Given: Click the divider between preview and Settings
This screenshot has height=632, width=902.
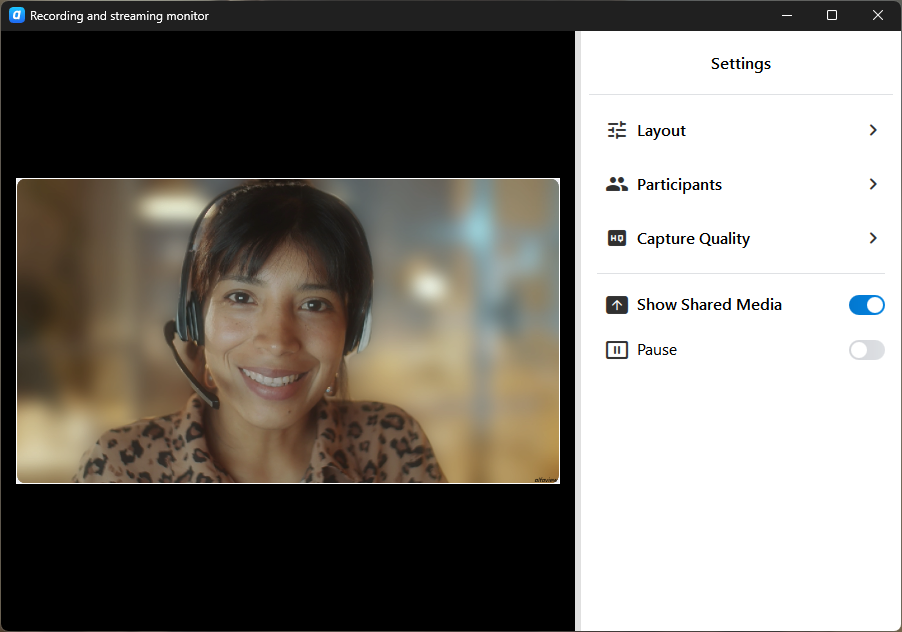Looking at the screenshot, I should (x=578, y=330).
